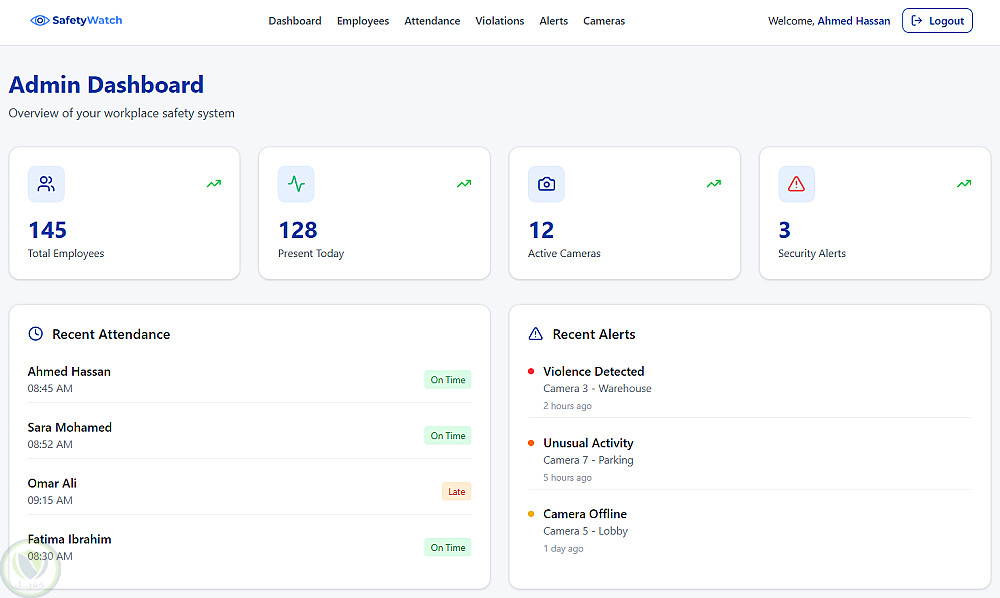Open the Employees menu item
This screenshot has width=1000, height=598.
363,21
